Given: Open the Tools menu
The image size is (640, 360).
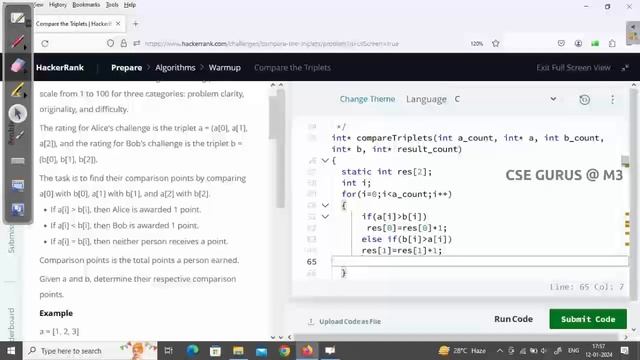Looking at the screenshot, I should point(112,5).
